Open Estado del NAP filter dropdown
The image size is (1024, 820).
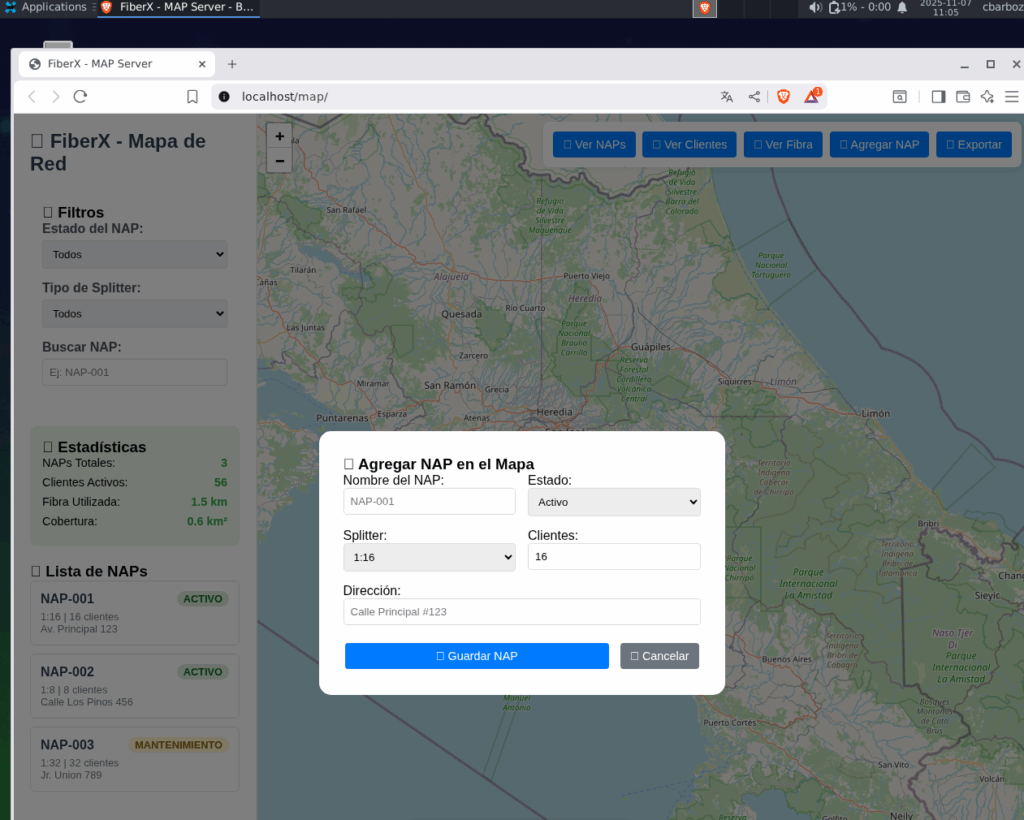pyautogui.click(x=135, y=255)
